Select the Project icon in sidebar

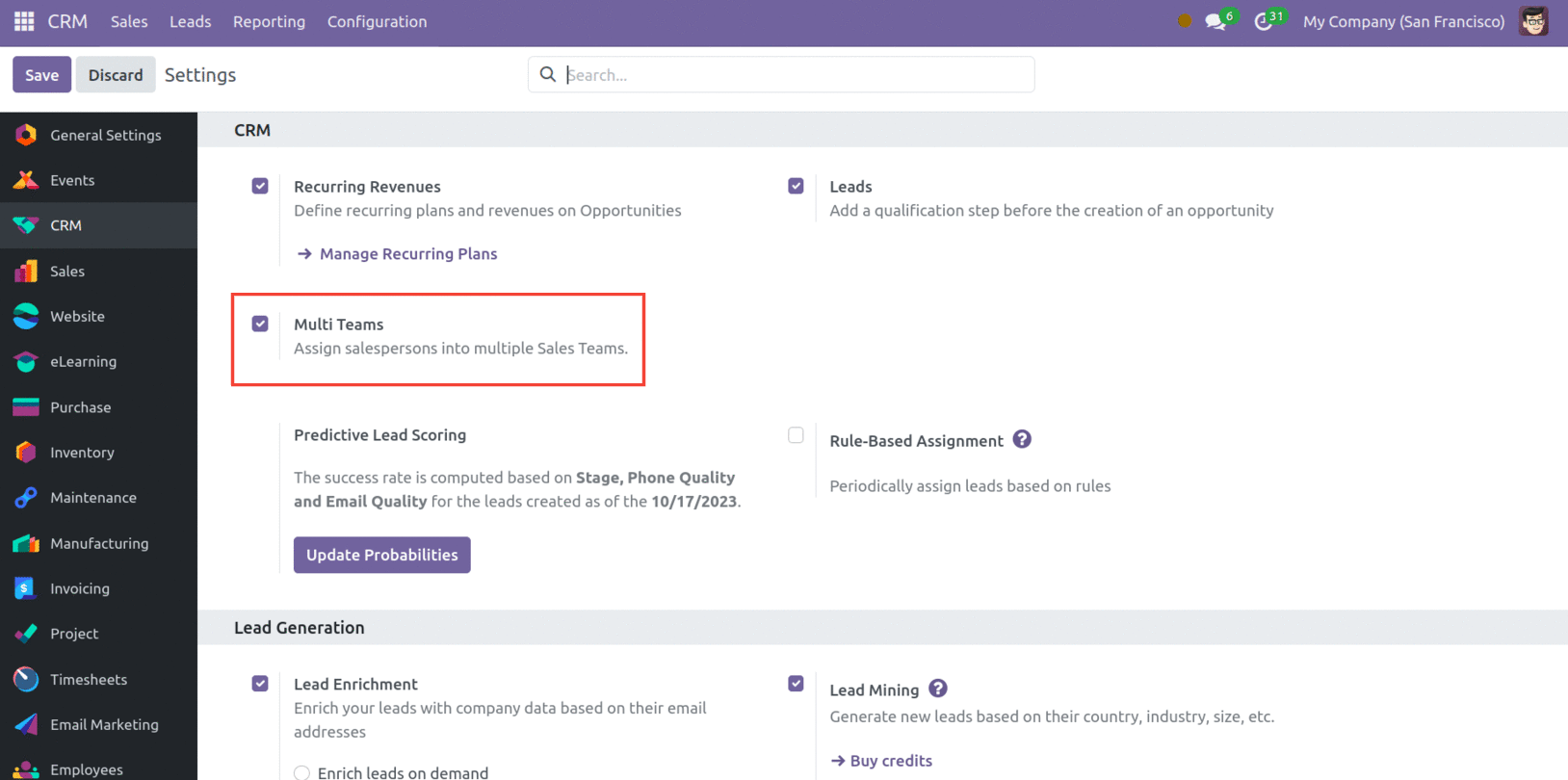(26, 634)
